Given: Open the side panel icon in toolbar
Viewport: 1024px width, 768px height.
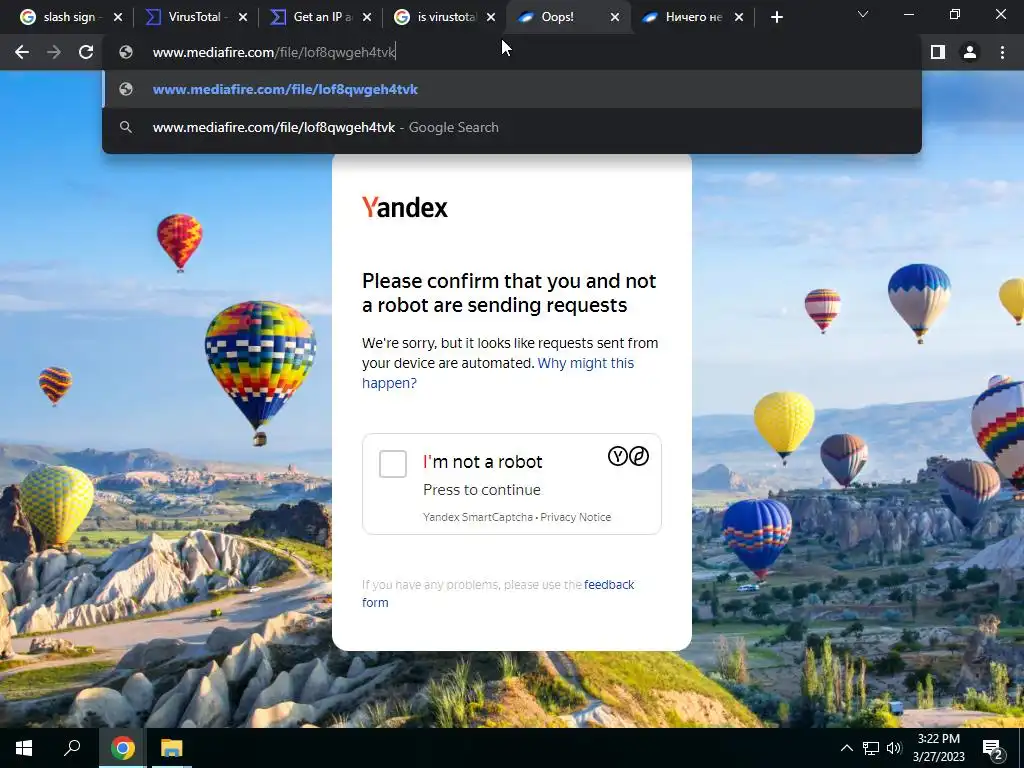Looking at the screenshot, I should (x=938, y=52).
